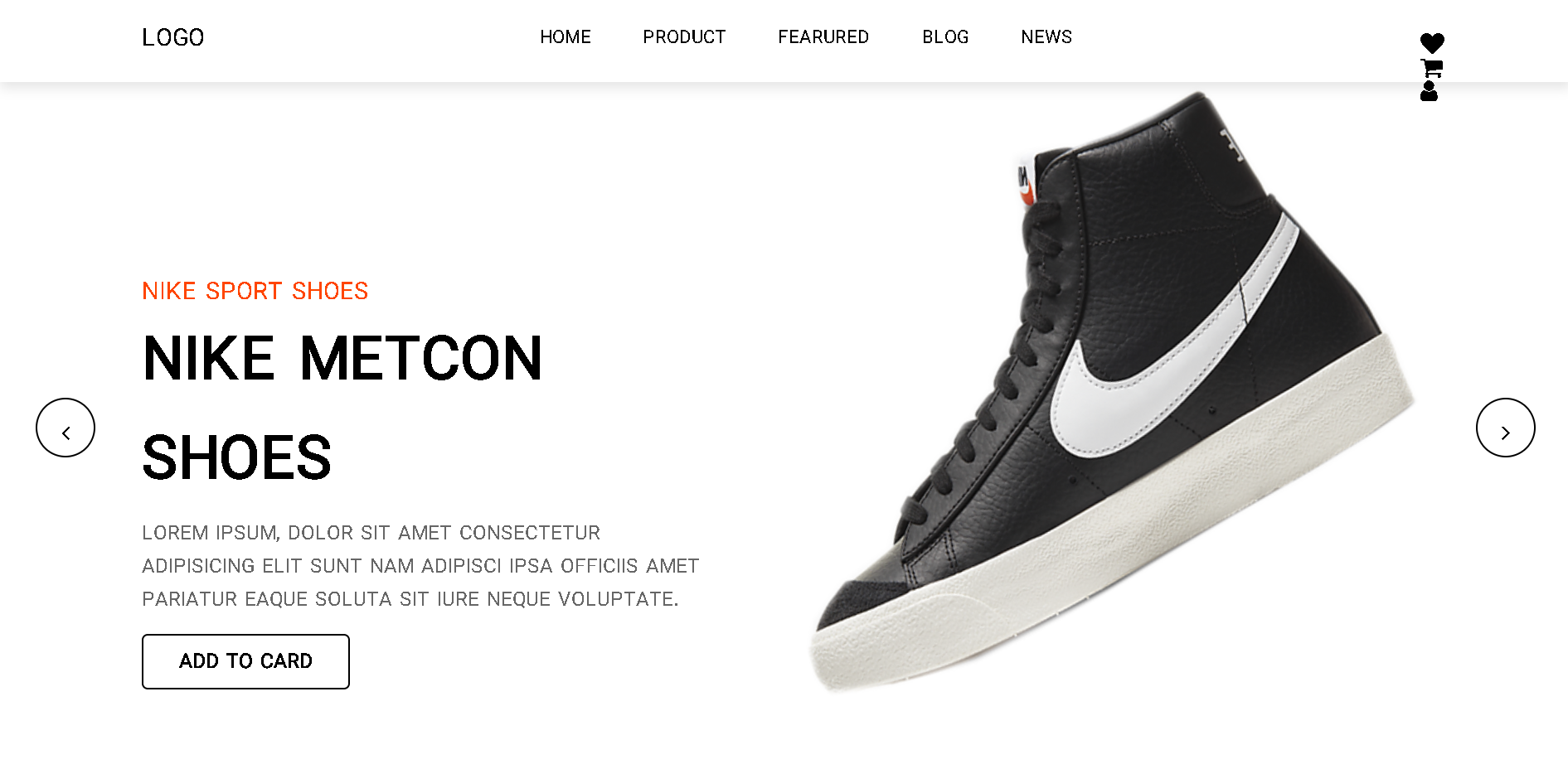Click the NIKE METCON heading line
Image resolution: width=1568 pixels, height=769 pixels.
click(342, 359)
